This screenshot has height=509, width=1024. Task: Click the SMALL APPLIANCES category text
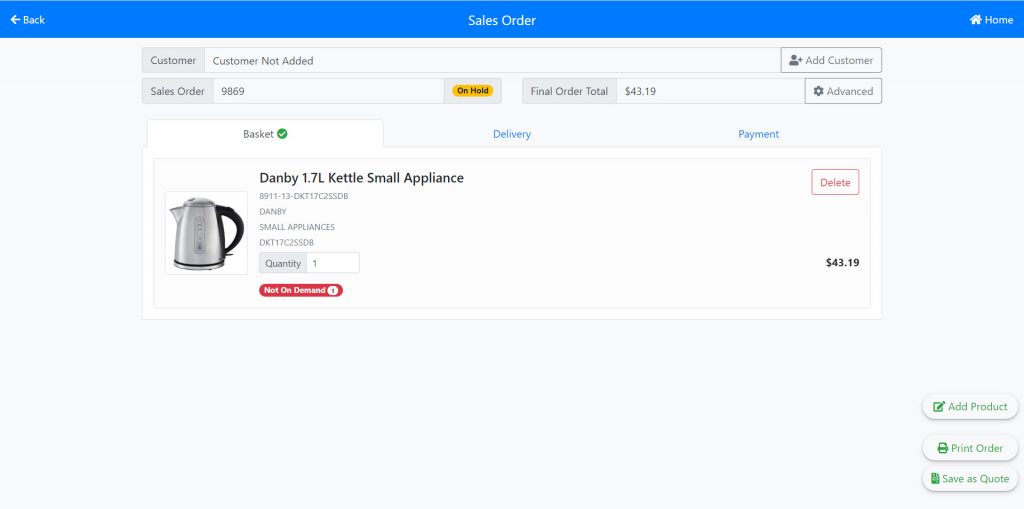coord(297,227)
